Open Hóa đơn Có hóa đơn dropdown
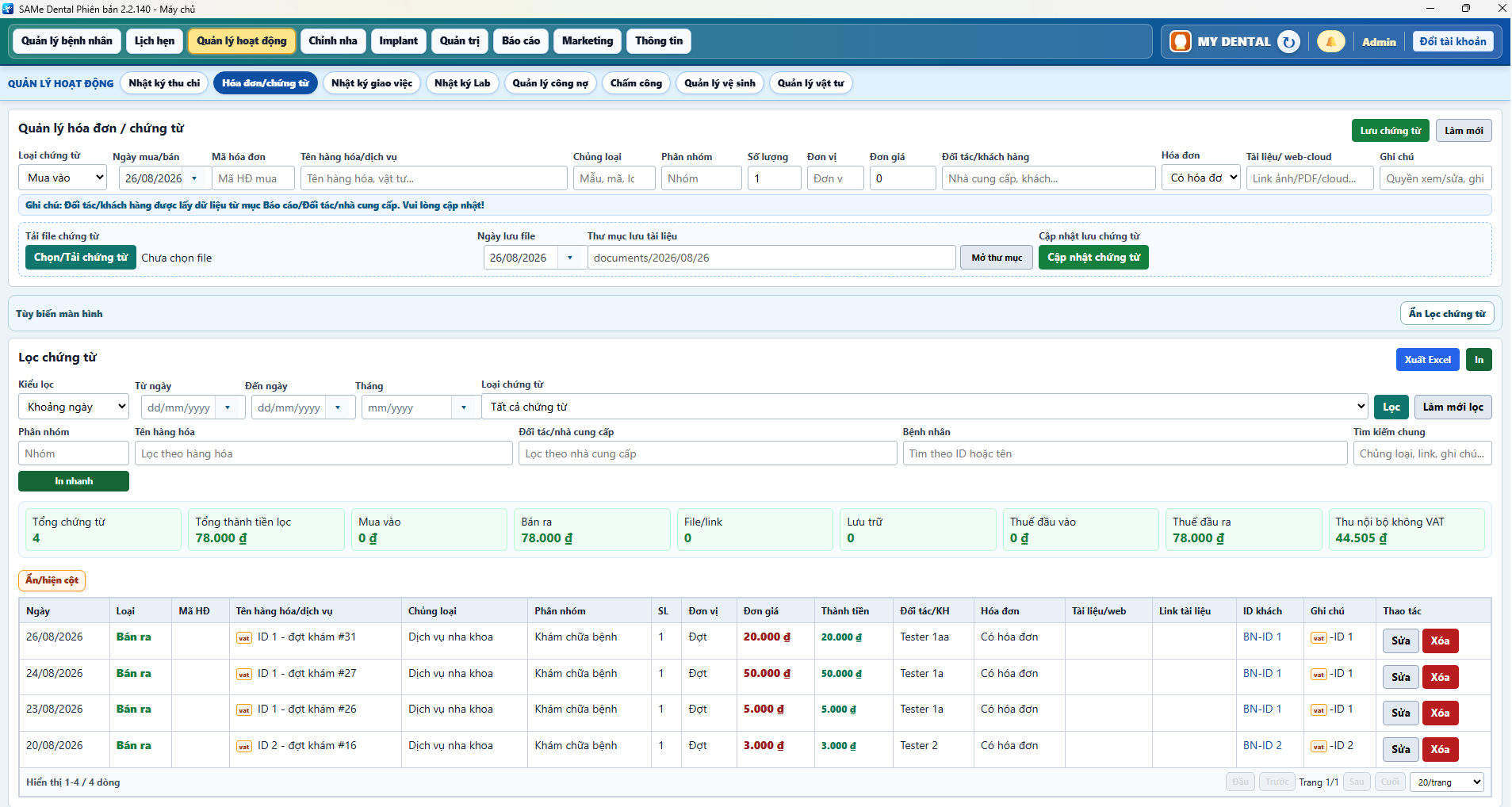 [1201, 178]
